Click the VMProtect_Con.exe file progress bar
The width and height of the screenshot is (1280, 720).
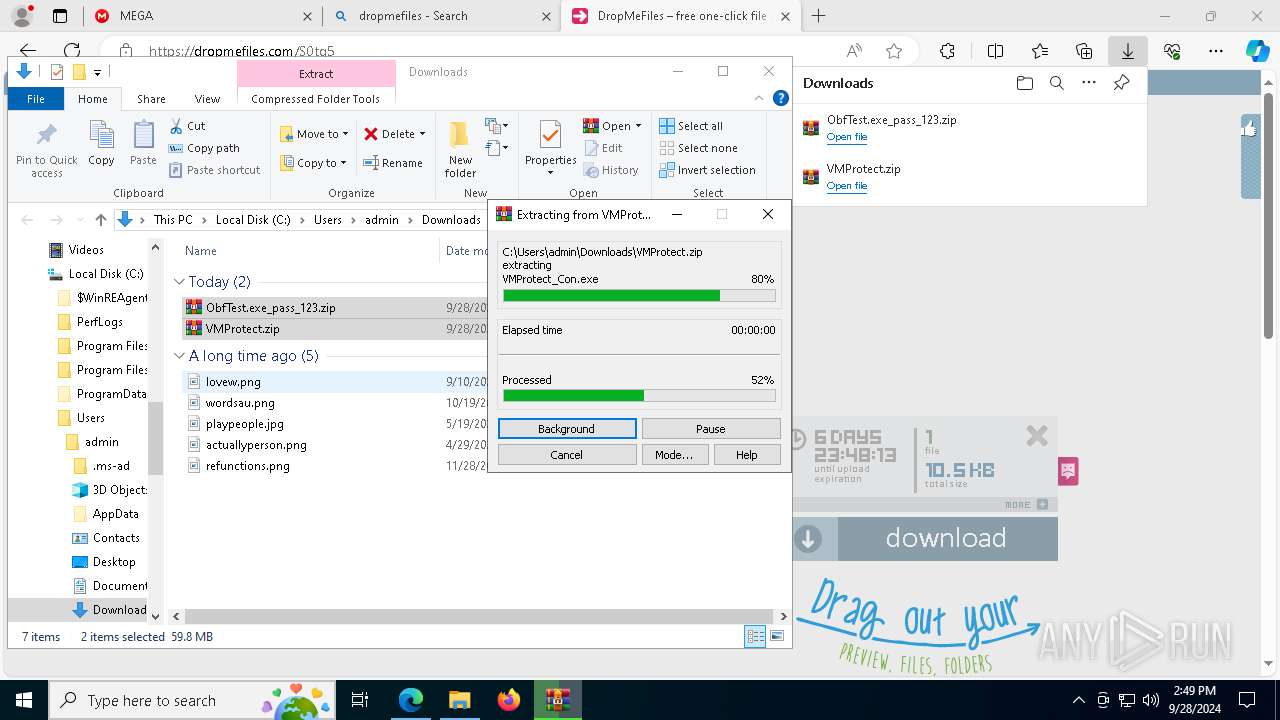pyautogui.click(x=639, y=296)
